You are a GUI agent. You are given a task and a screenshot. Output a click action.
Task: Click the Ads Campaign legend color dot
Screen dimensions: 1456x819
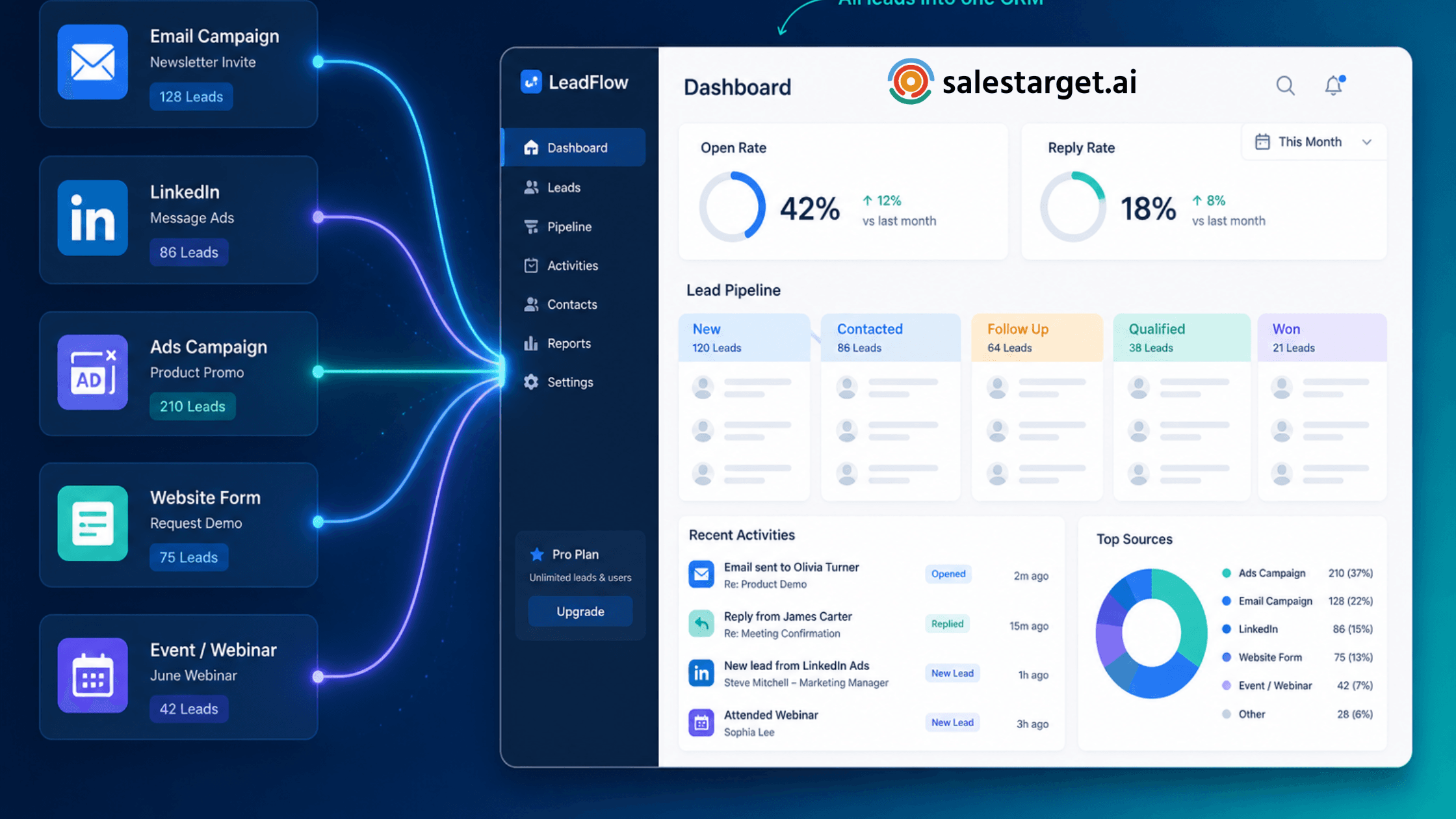coord(1227,573)
